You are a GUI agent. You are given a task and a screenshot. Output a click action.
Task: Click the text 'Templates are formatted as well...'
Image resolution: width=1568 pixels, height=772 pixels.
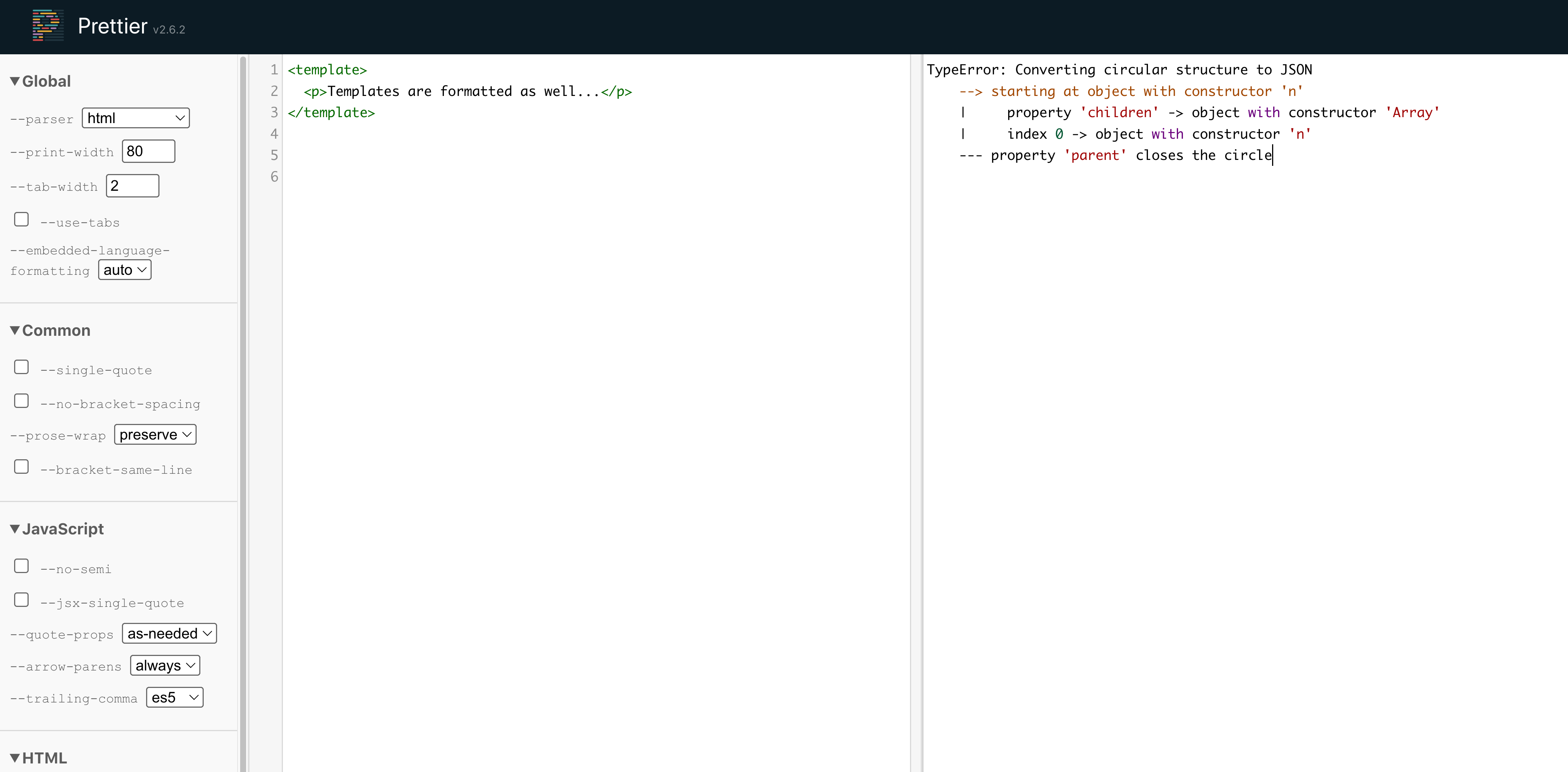(x=463, y=91)
